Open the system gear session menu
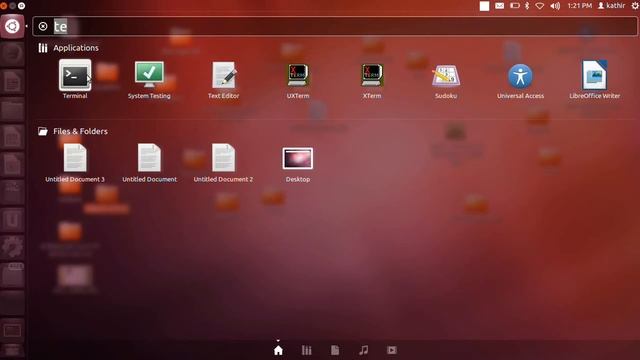This screenshot has width=640, height=360. 635,6
